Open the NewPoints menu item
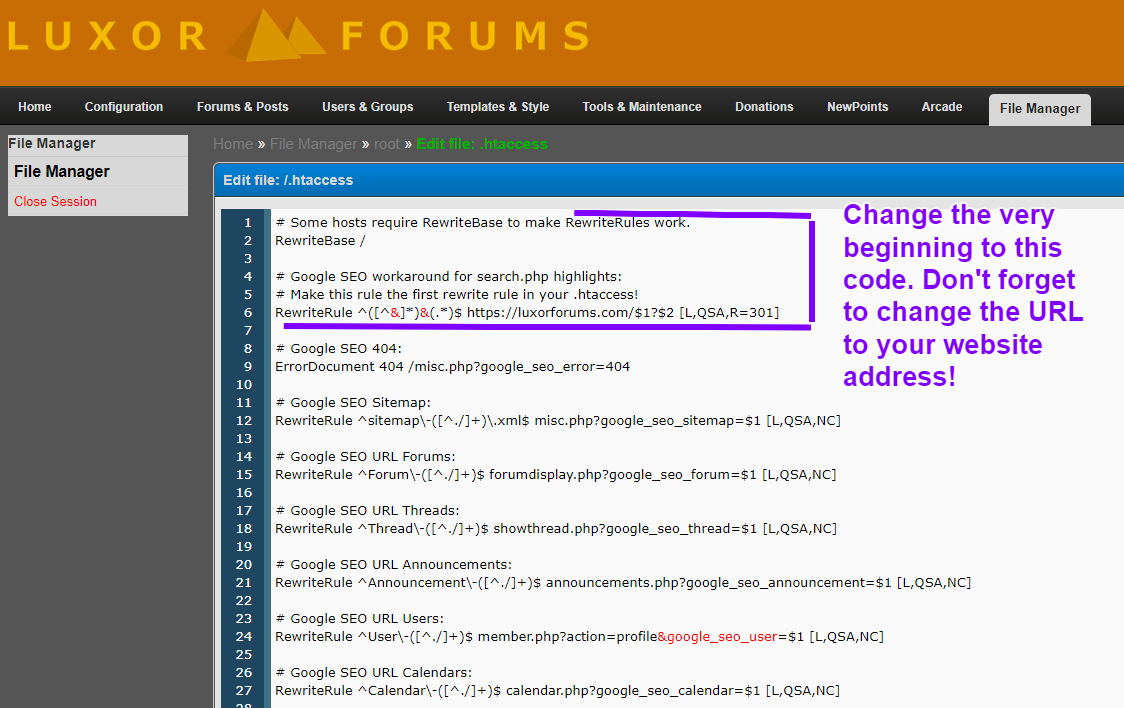1124x708 pixels. pos(857,107)
